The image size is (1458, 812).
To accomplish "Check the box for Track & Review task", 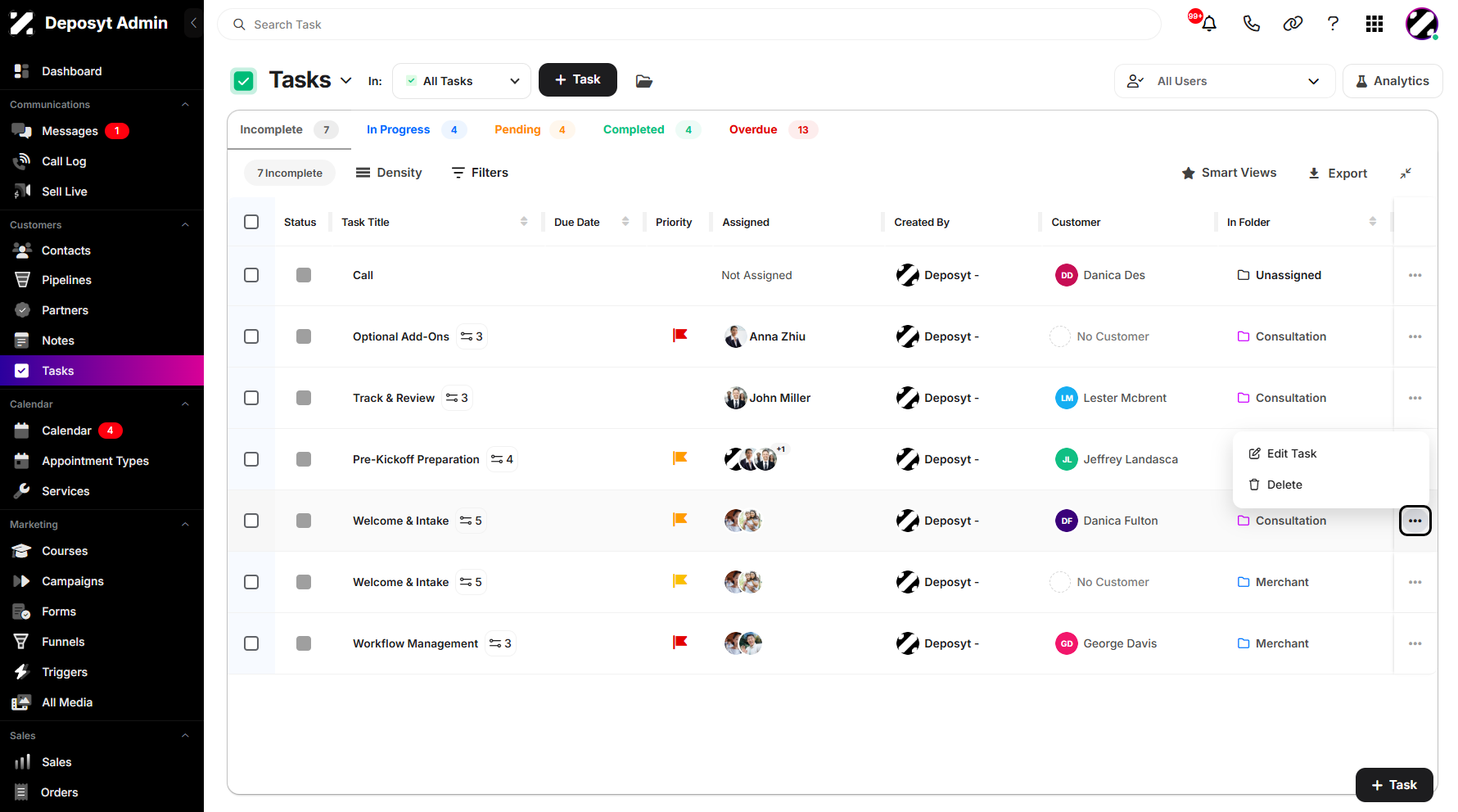I will coord(251,398).
